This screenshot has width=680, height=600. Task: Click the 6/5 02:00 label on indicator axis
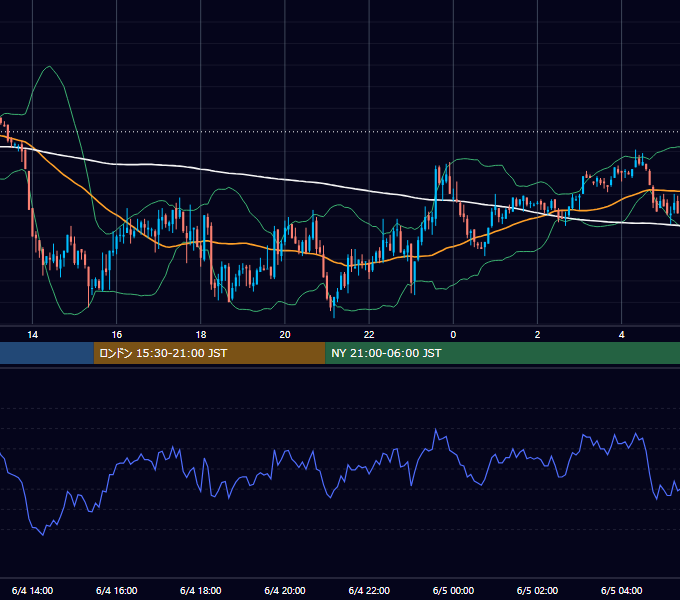coord(537,590)
